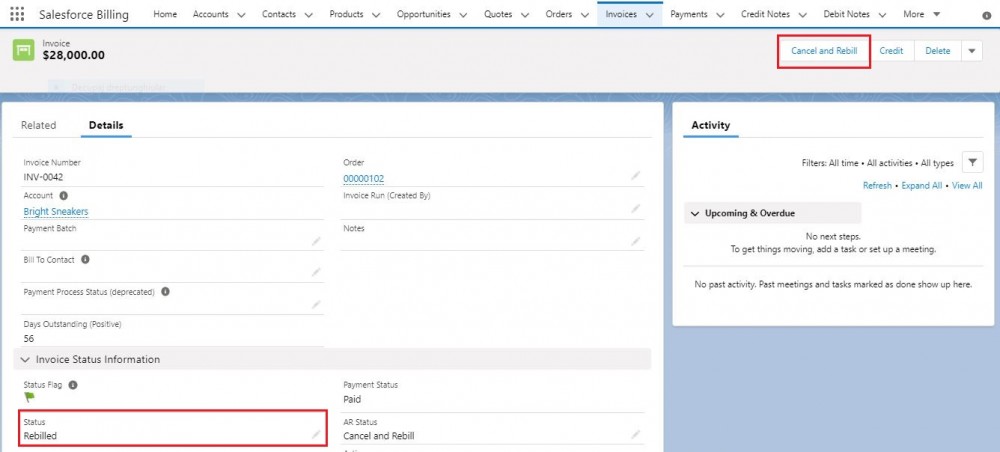Screen dimensions: 1000x452
Task: Edit the Bill To Contact pencil icon
Action: coord(316,273)
